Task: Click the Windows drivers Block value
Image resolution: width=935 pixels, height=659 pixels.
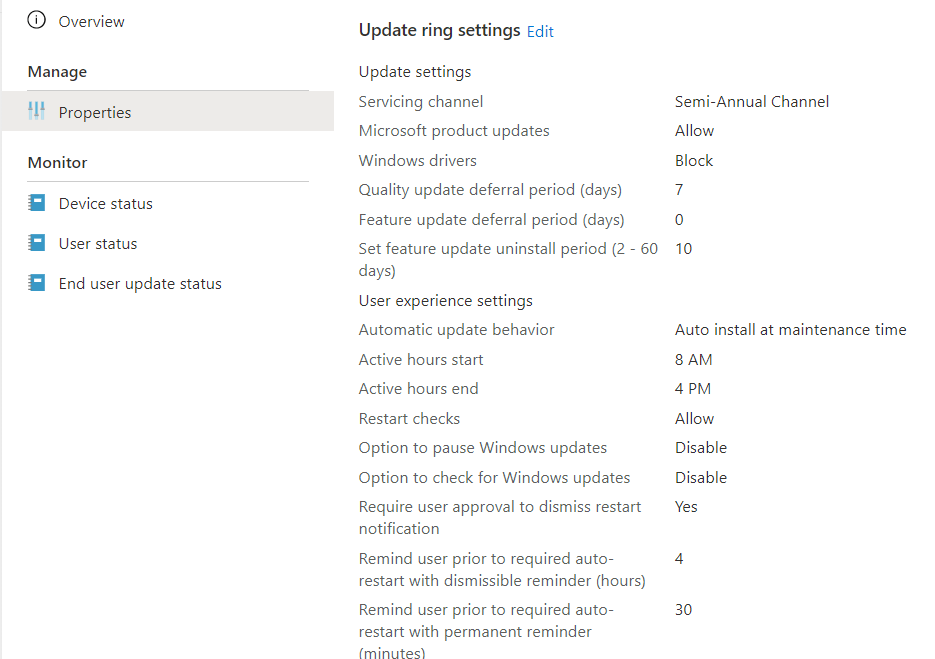Action: pyautogui.click(x=694, y=160)
